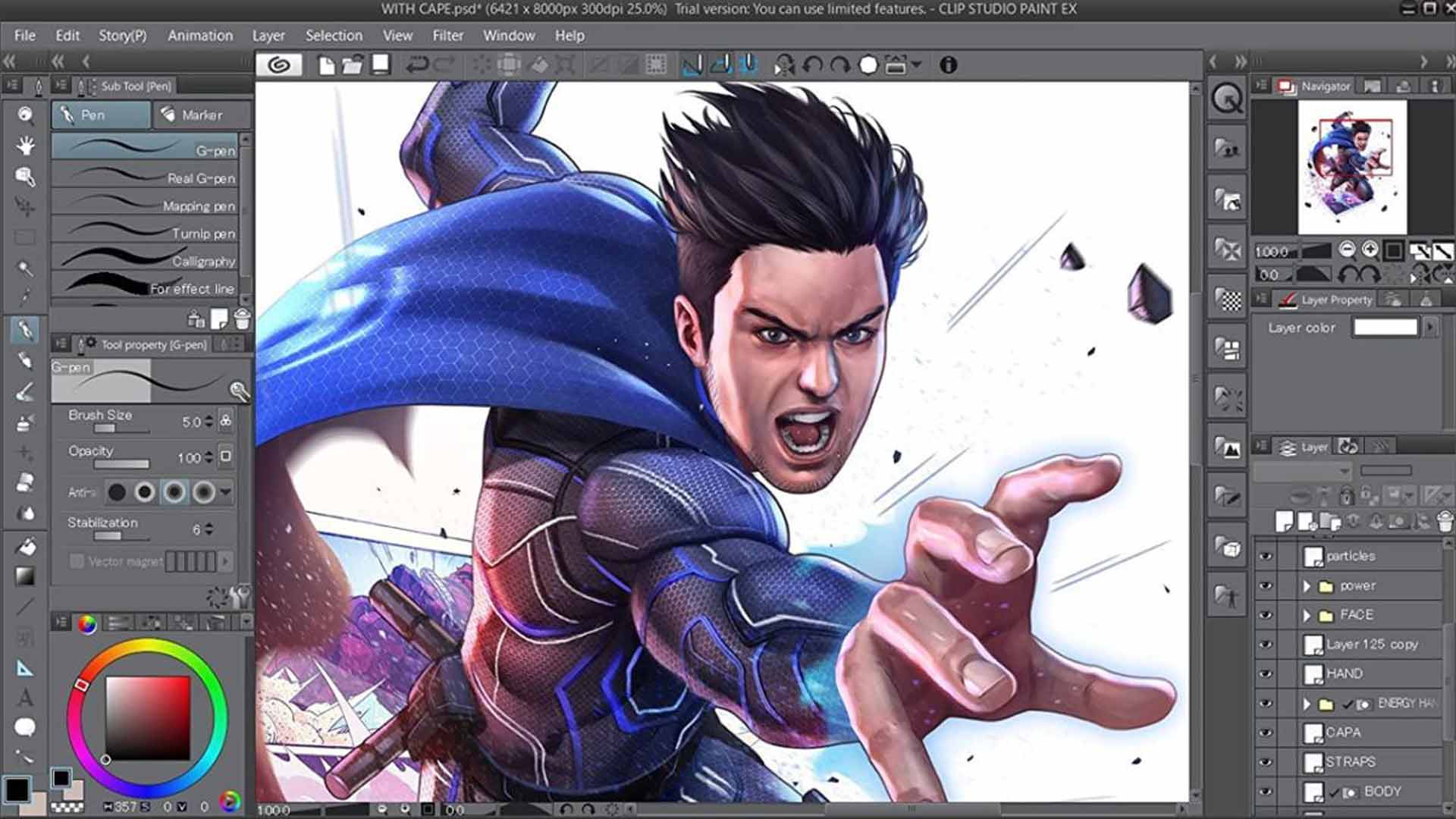The width and height of the screenshot is (1456, 819).
Task: Click the Pen sub-tool tab
Action: tap(100, 115)
